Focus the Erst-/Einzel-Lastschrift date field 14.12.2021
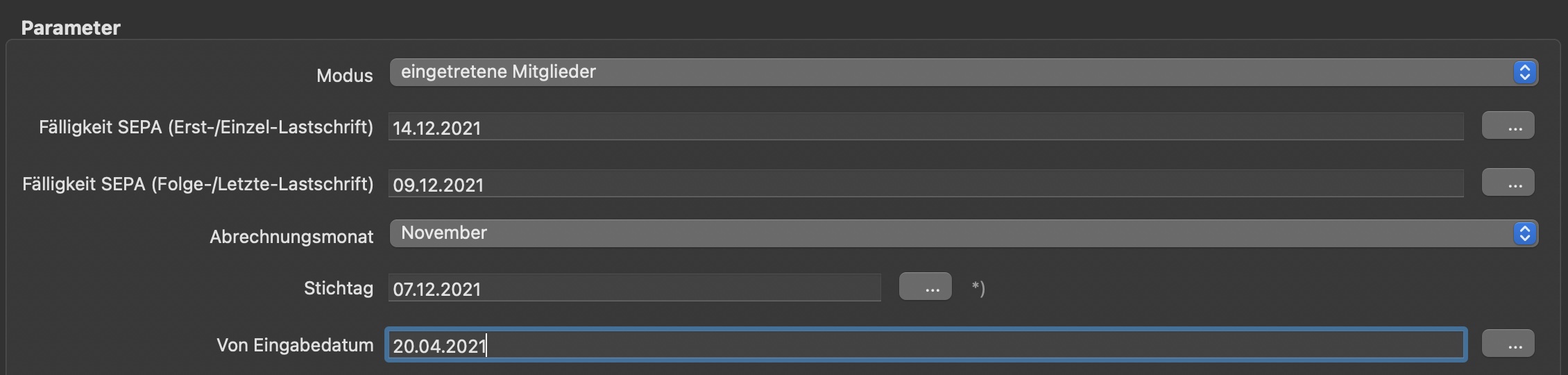The height and width of the screenshot is (375, 1568). (926, 127)
